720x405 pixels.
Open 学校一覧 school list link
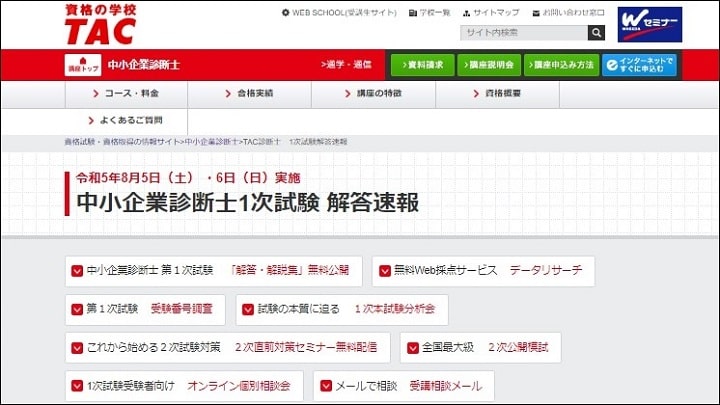[429, 13]
